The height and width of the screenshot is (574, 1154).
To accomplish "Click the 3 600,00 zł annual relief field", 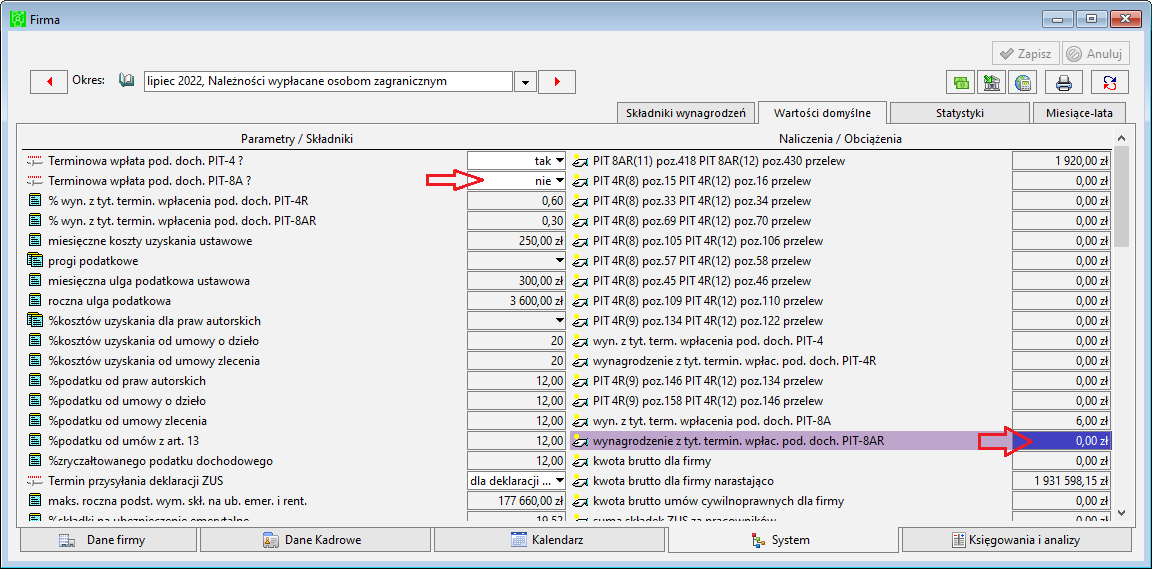I will click(x=517, y=300).
